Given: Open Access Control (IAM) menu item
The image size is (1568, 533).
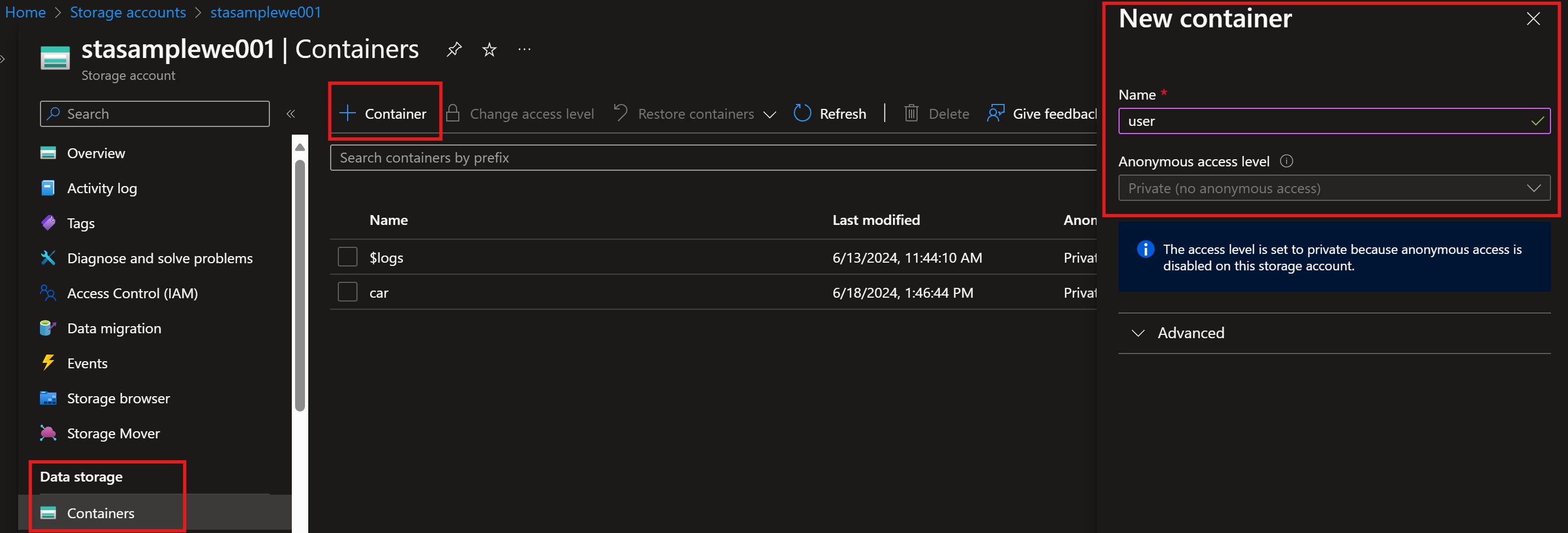Looking at the screenshot, I should (x=132, y=293).
